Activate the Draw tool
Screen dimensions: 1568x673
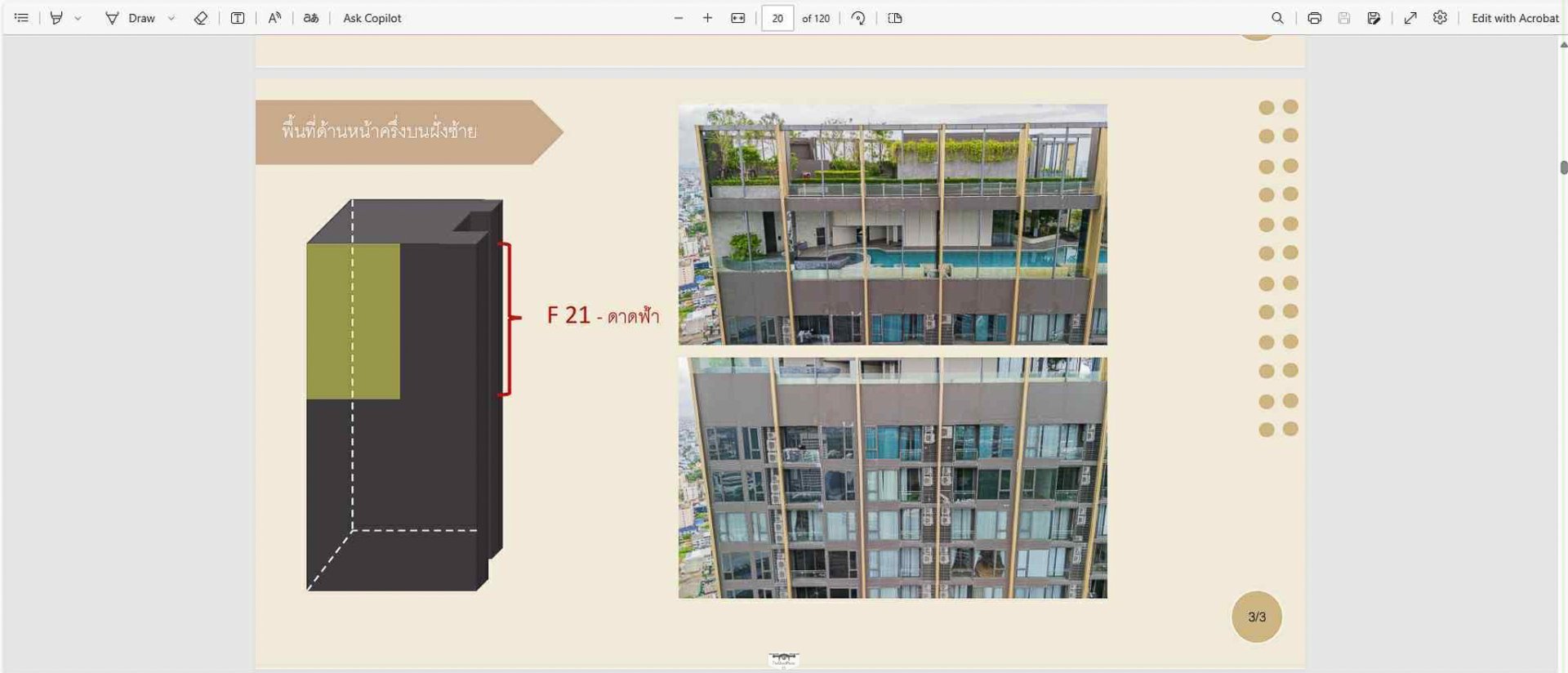pos(131,18)
